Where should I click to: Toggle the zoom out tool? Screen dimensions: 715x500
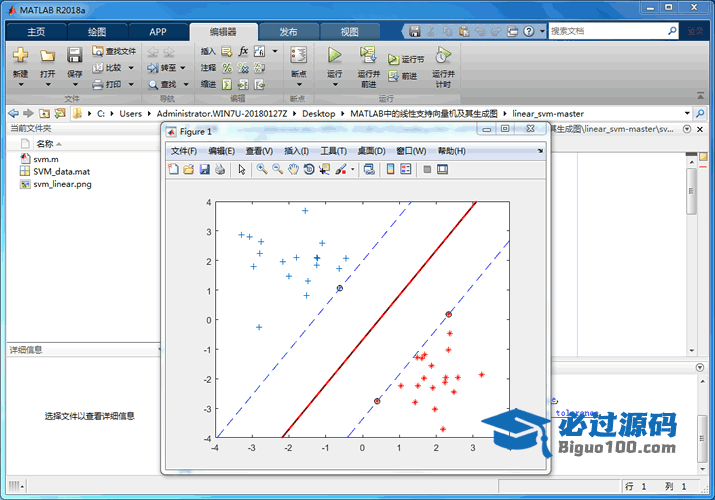277,169
